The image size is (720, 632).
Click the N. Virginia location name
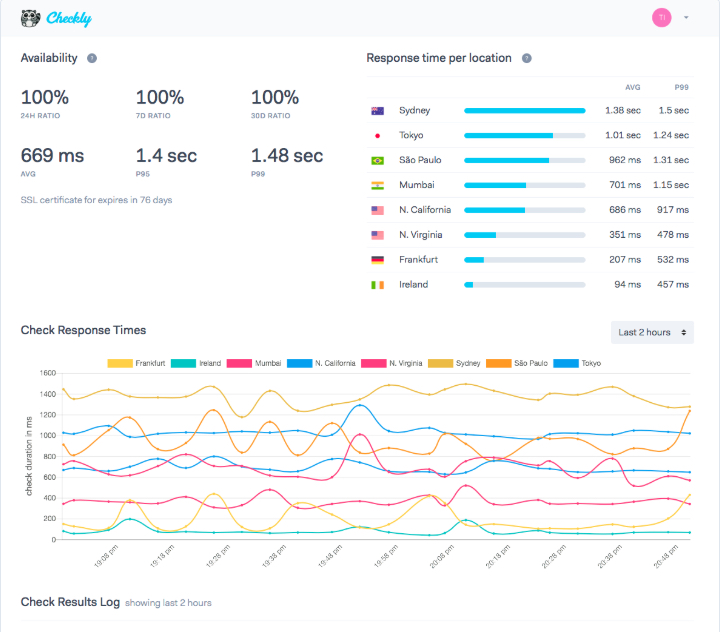point(421,235)
